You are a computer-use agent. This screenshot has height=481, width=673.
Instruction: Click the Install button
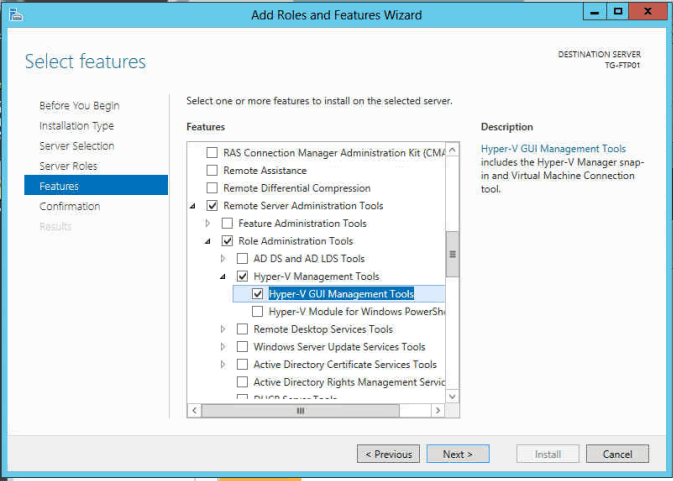click(548, 454)
